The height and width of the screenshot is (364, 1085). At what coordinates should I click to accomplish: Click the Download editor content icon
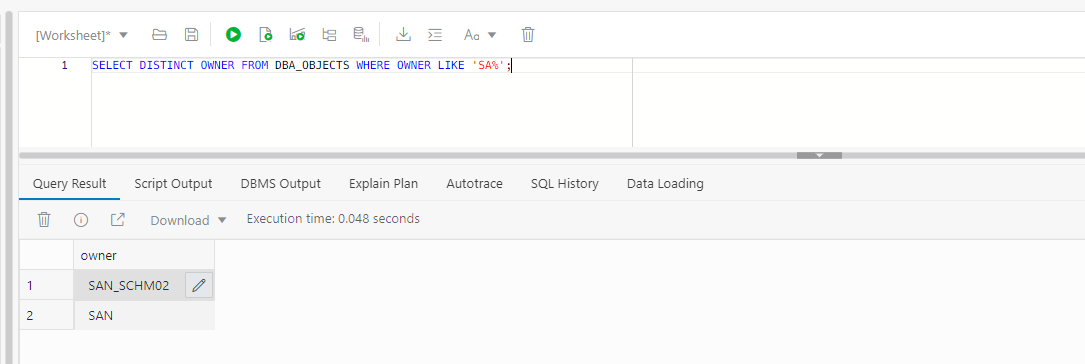coord(403,34)
